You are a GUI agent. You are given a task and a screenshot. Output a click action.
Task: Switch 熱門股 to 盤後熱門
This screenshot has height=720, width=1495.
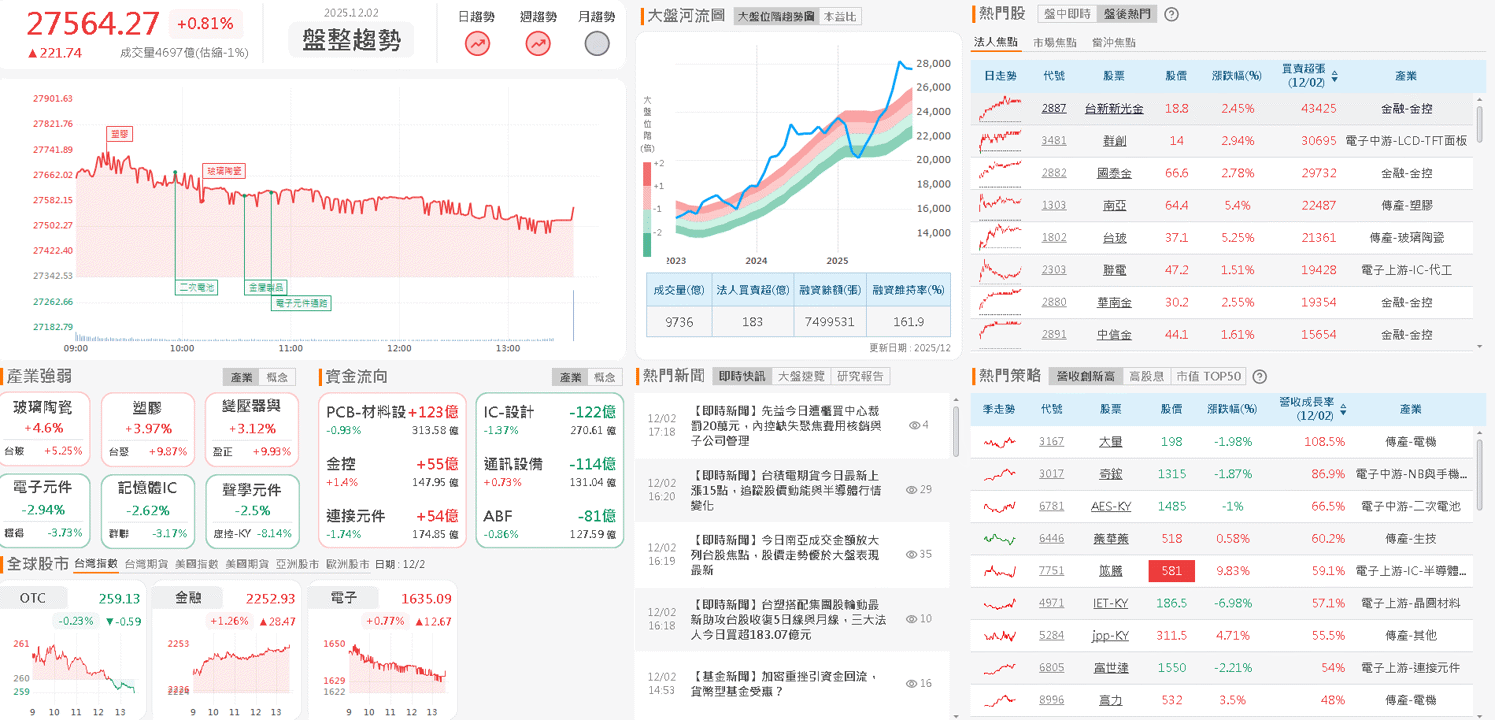pos(1126,14)
